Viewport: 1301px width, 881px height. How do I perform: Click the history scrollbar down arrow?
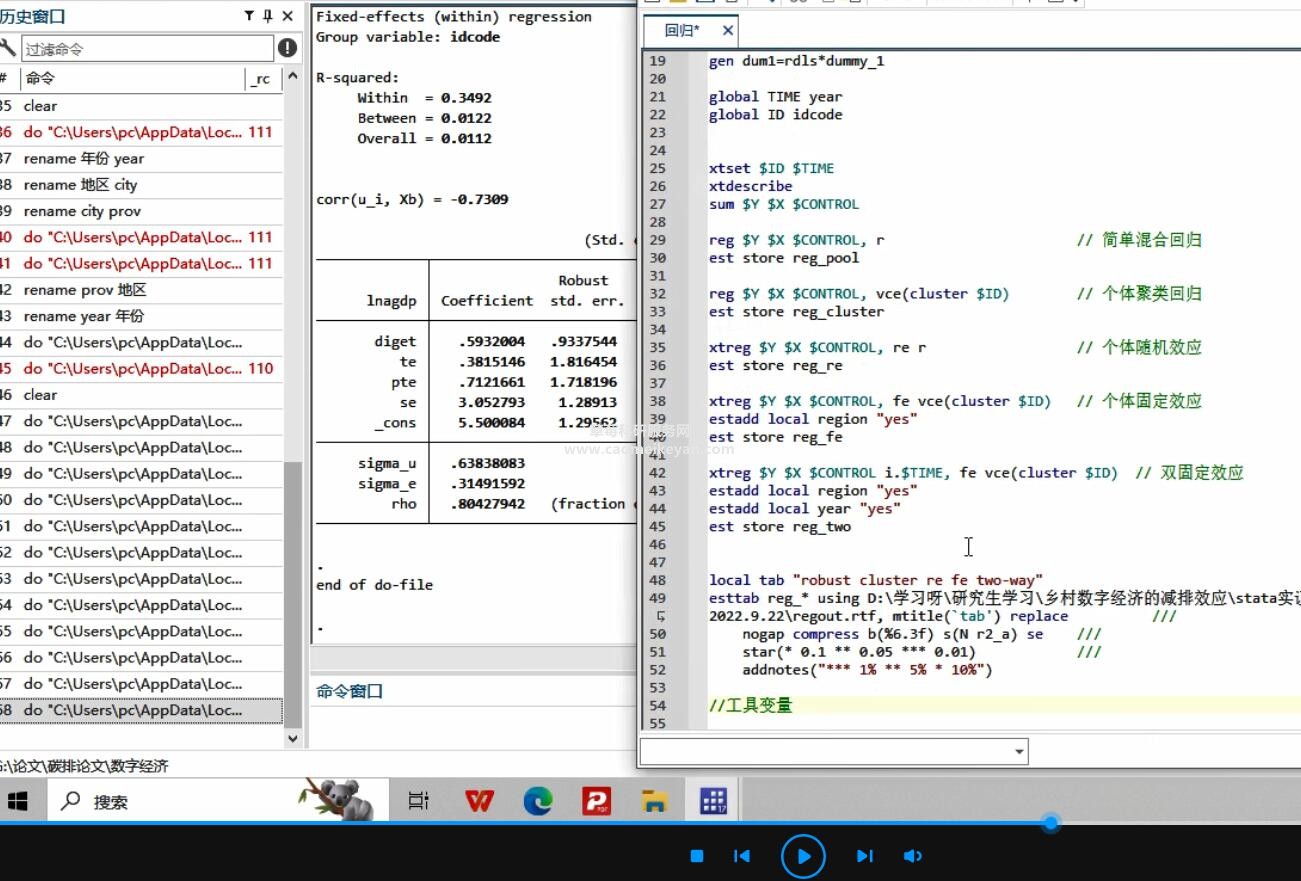292,738
